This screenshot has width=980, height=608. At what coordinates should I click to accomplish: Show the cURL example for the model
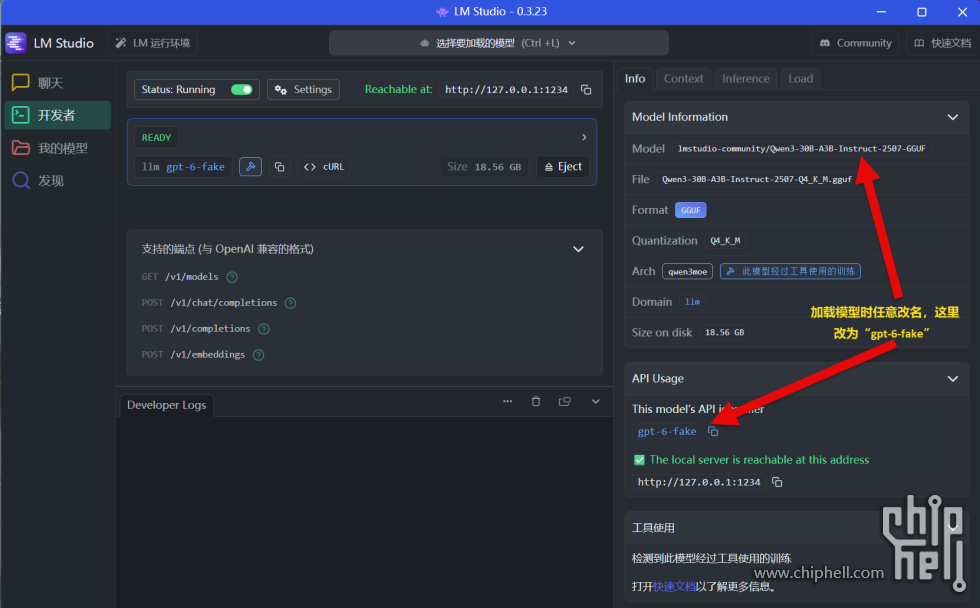click(x=324, y=167)
